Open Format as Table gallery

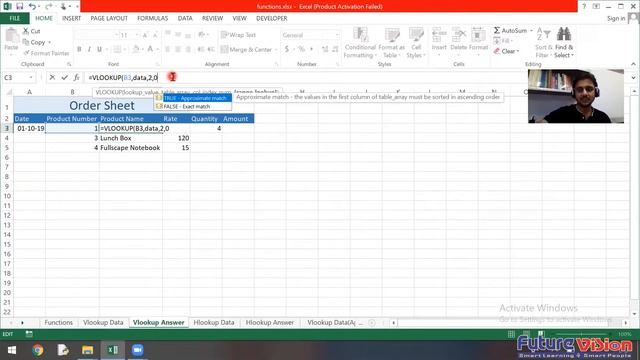click(x=391, y=43)
